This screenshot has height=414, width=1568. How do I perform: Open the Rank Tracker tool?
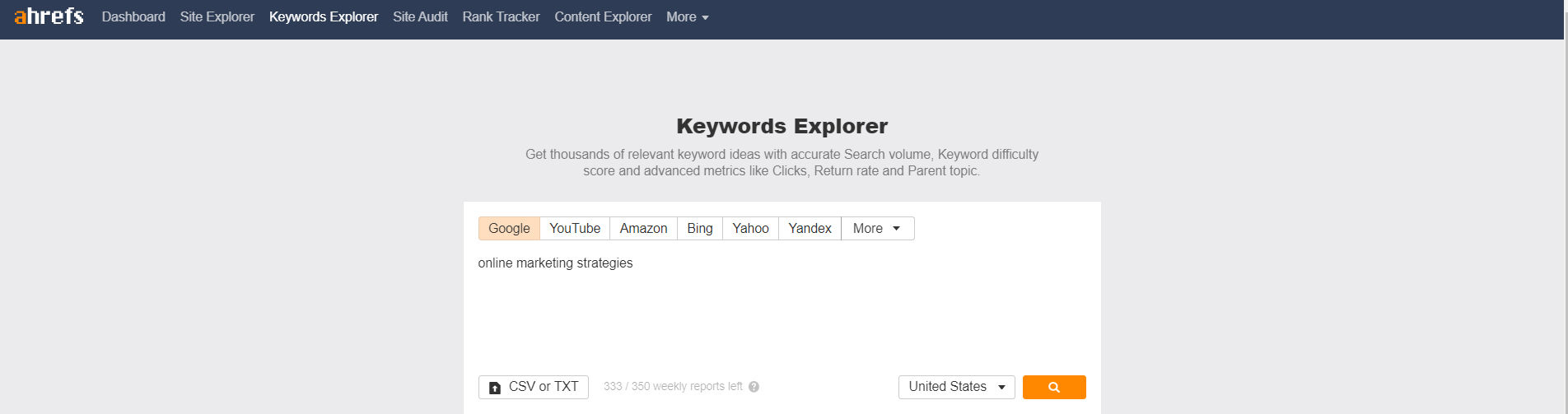tap(501, 16)
